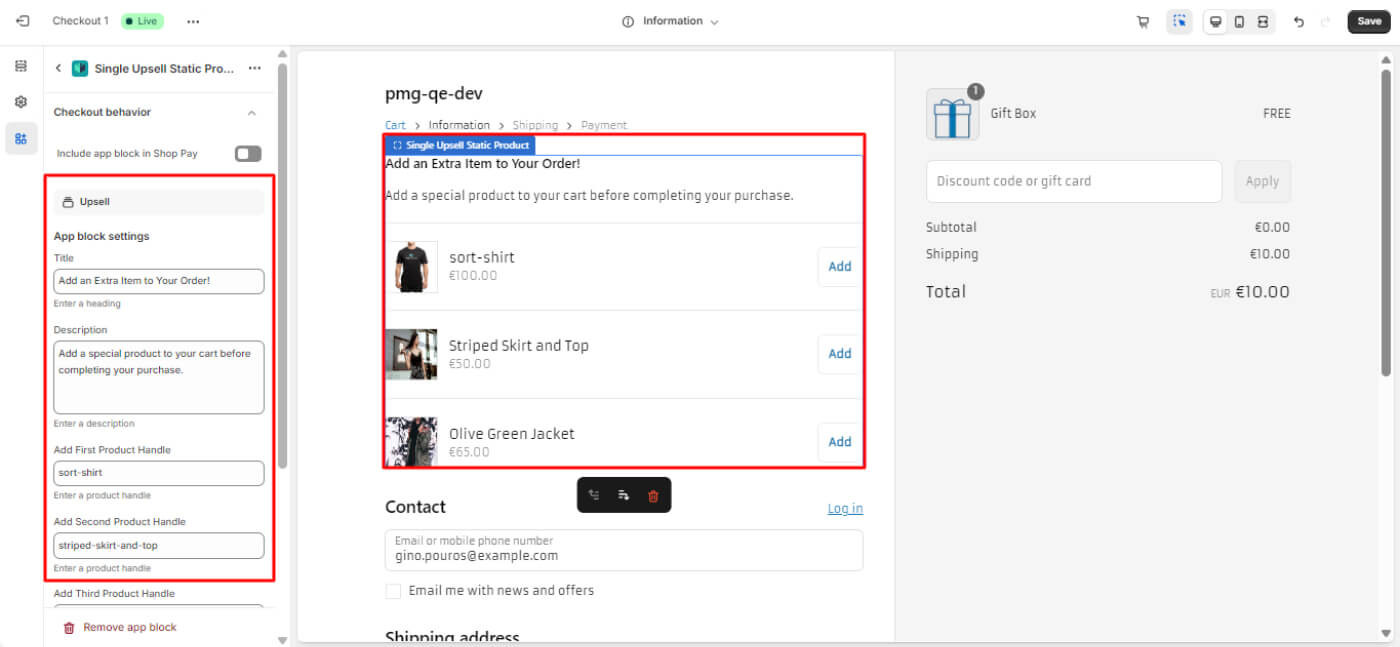This screenshot has height=647, width=1400.
Task: Go back from Single Upsell Static Product
Action: 58,68
